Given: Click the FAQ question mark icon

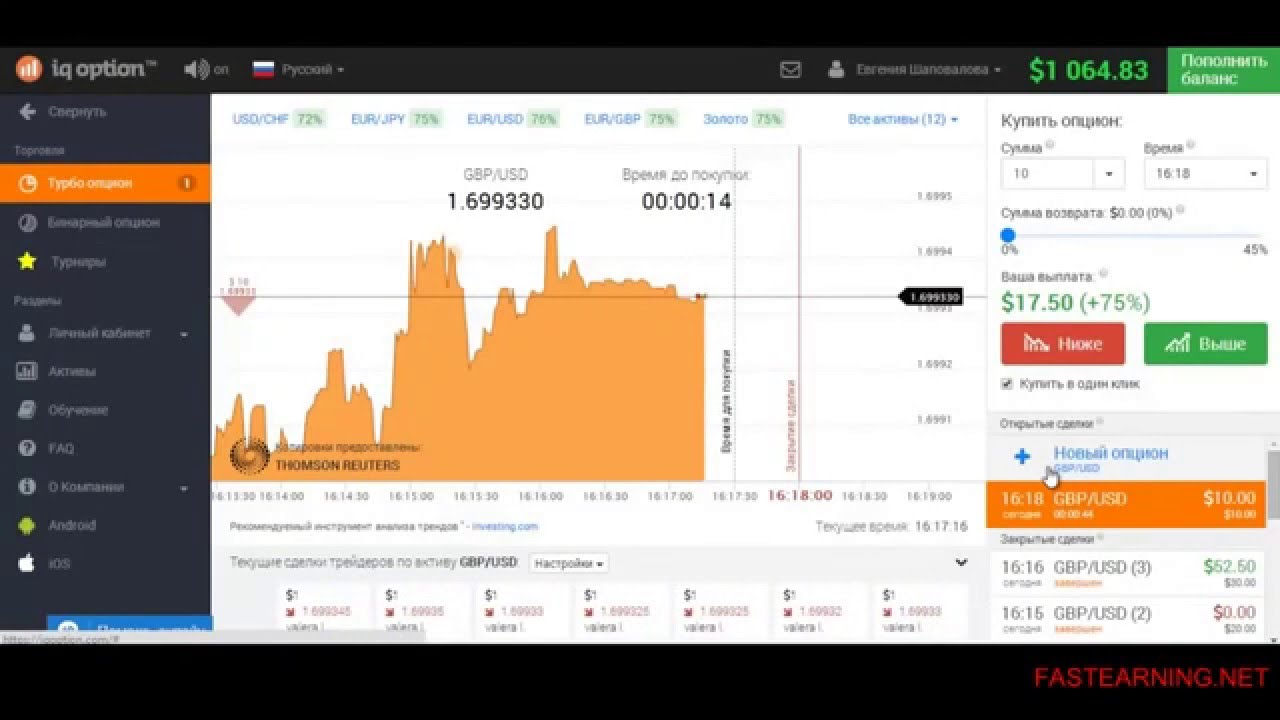Looking at the screenshot, I should click(28, 448).
